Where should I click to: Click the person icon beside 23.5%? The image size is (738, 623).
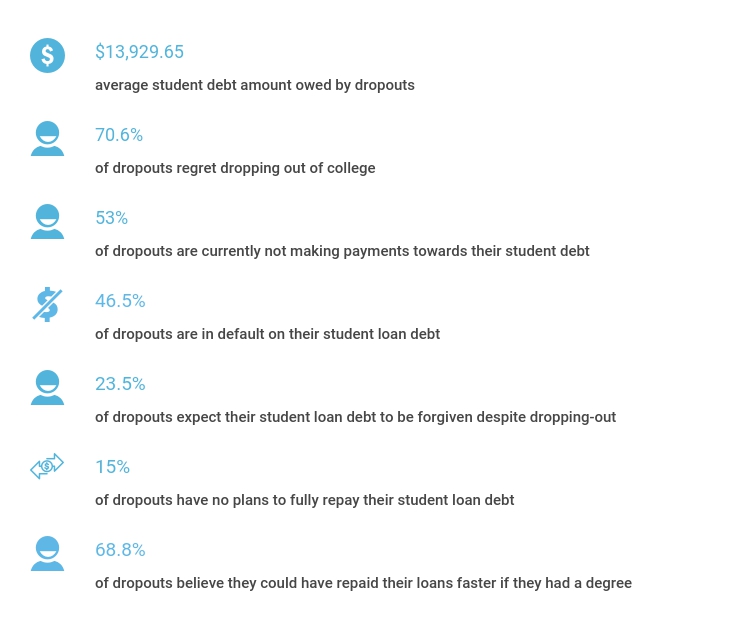click(x=47, y=387)
